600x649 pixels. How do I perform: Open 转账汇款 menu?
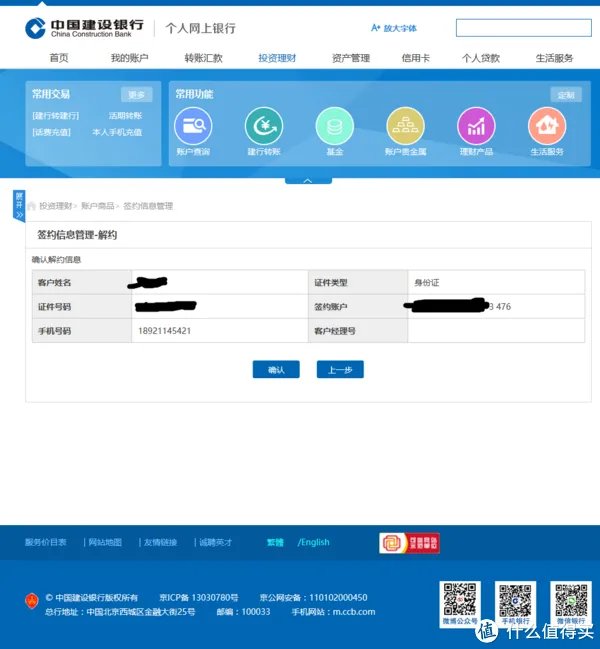coord(204,58)
